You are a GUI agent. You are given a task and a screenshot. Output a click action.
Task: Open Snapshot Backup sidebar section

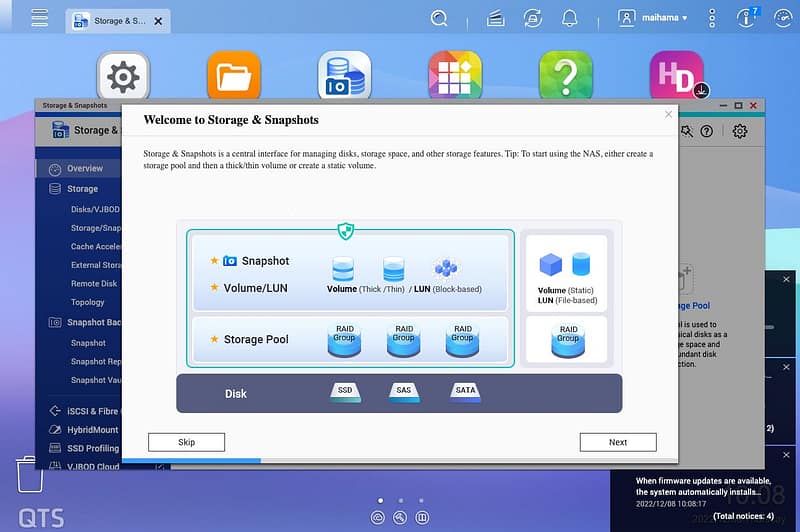[84, 322]
